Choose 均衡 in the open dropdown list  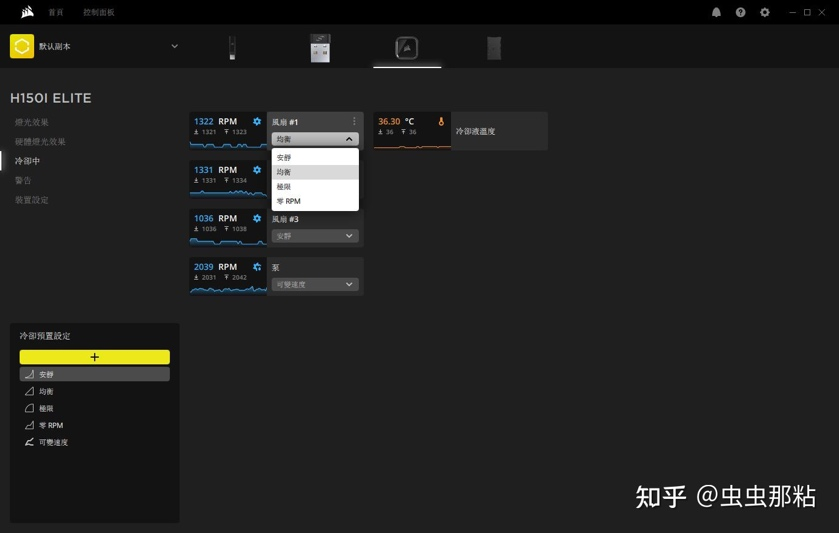point(315,172)
